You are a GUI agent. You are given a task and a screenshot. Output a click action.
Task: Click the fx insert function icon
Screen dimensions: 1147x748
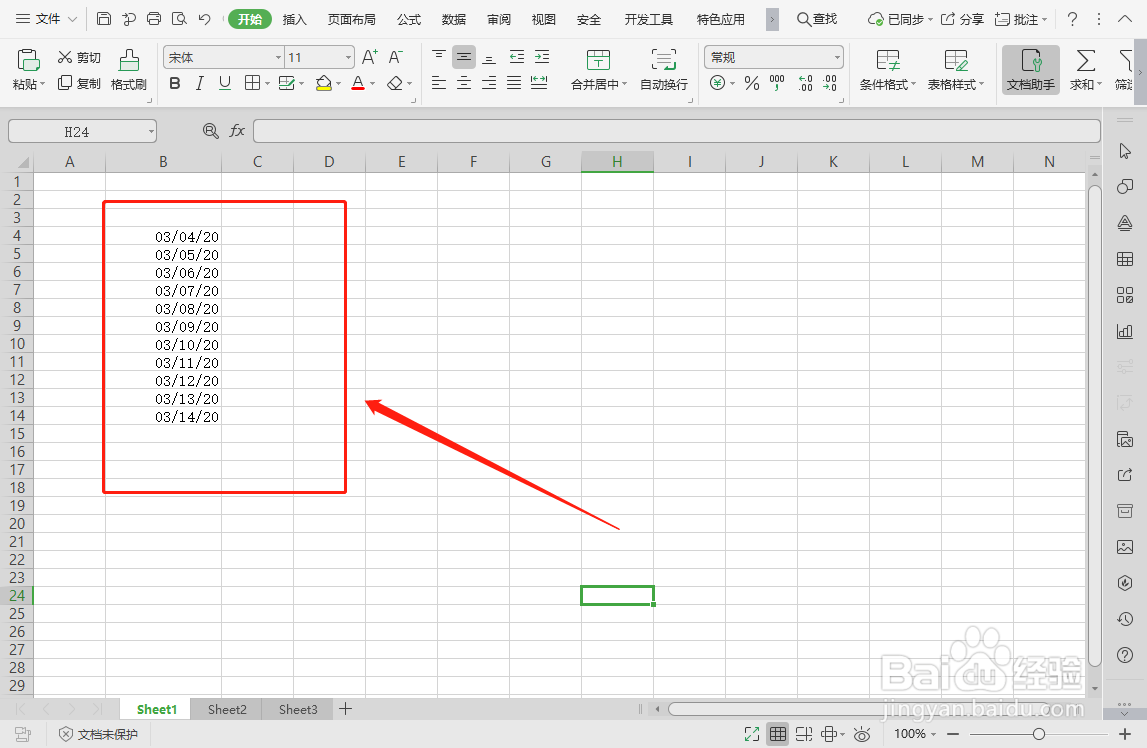(237, 131)
